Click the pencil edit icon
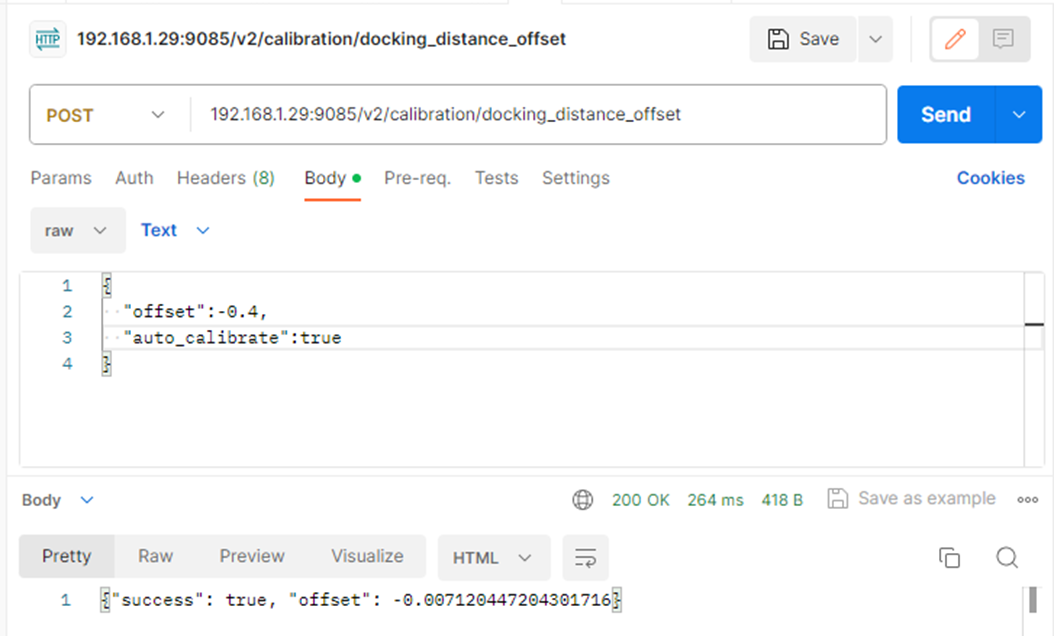The image size is (1054, 636). (x=955, y=39)
